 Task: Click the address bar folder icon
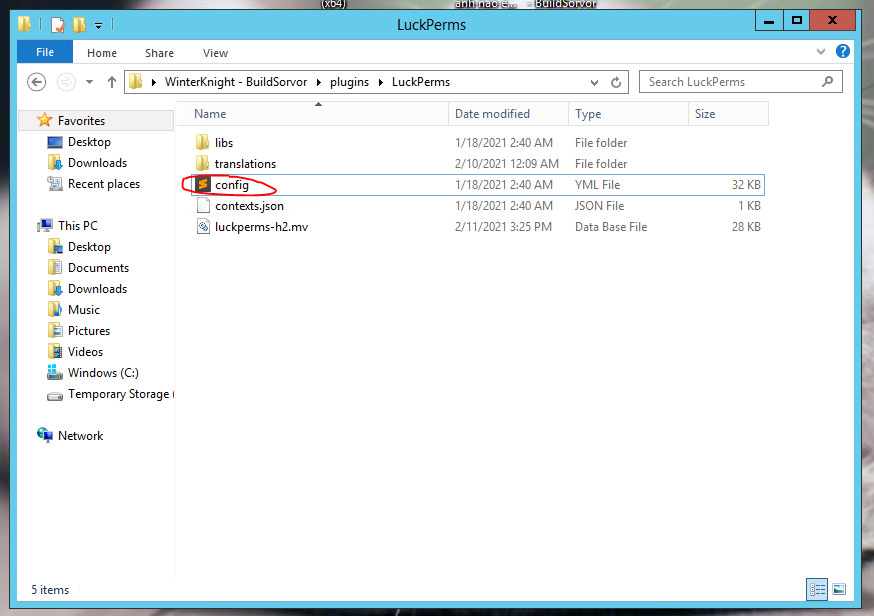(x=135, y=82)
